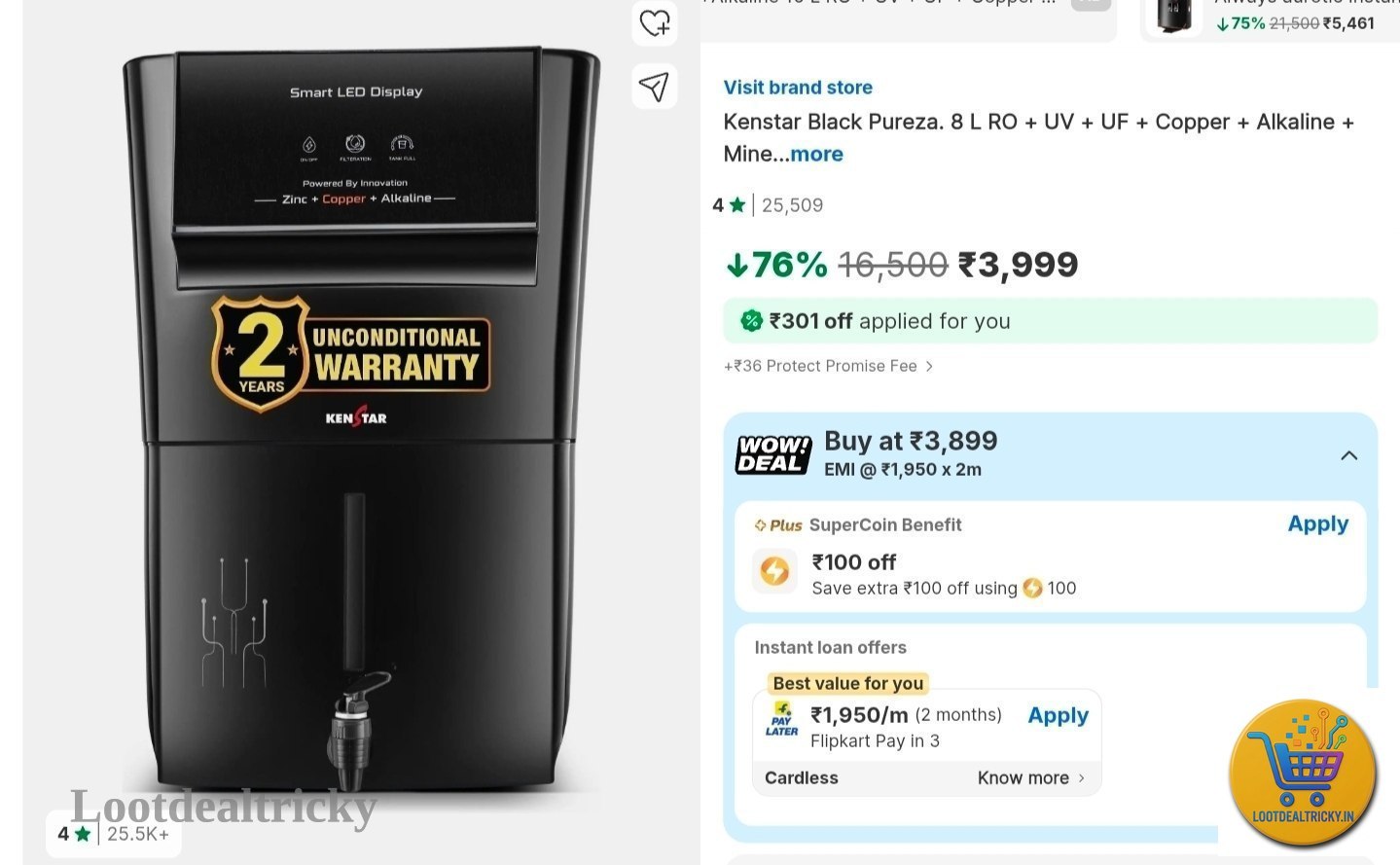Open the 25,509 ratings count

pyautogui.click(x=792, y=205)
